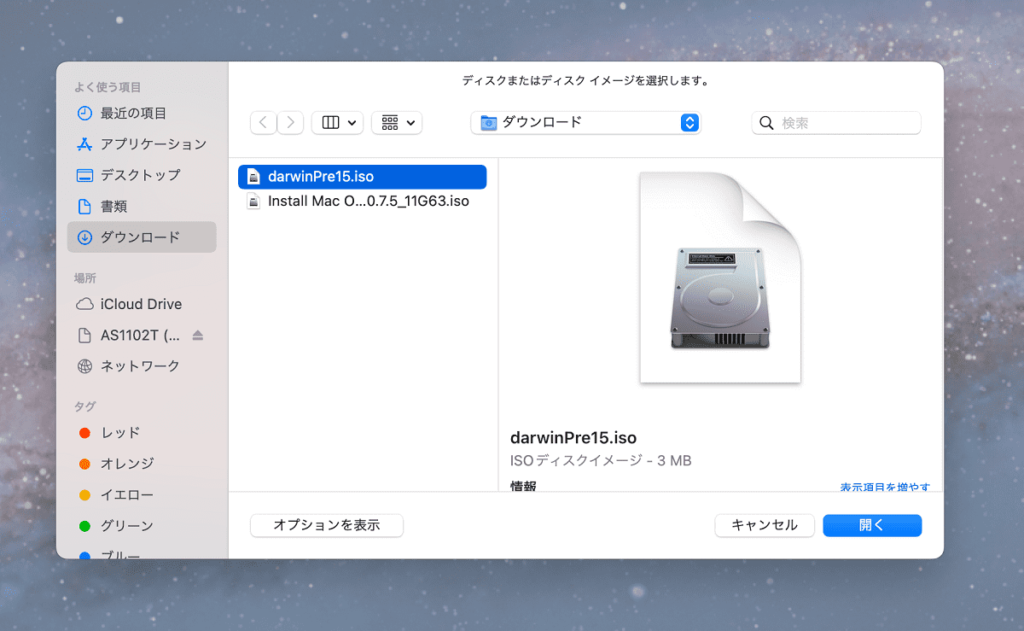Click the forward navigation arrow

291,123
